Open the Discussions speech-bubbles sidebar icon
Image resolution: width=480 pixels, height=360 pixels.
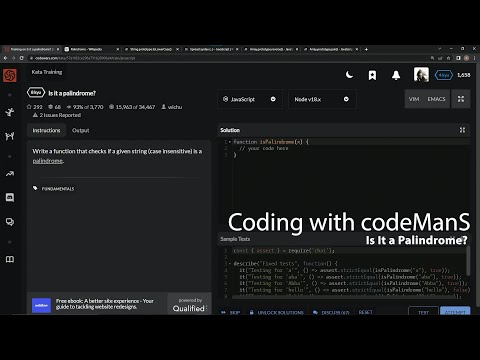(10, 222)
